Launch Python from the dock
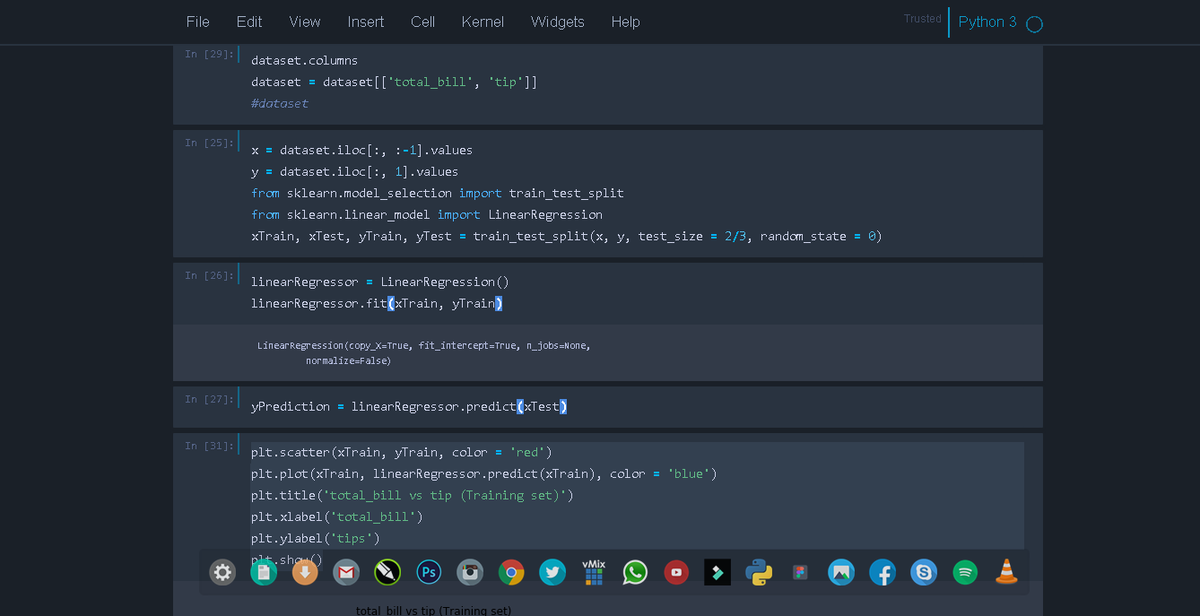Image resolution: width=1200 pixels, height=616 pixels. point(759,572)
